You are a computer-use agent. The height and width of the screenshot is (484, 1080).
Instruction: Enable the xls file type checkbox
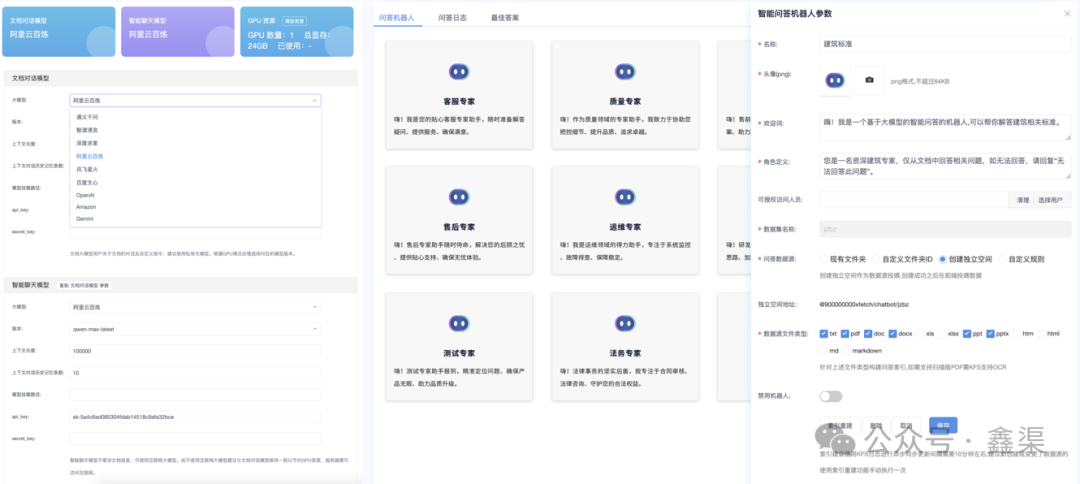point(921,333)
